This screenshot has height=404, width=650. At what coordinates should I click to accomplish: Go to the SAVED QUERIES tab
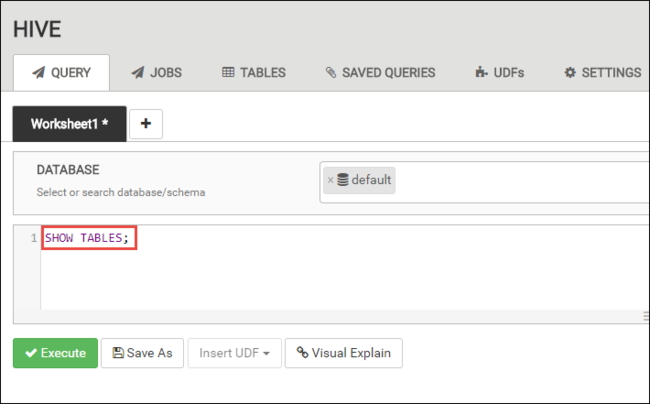click(x=380, y=73)
